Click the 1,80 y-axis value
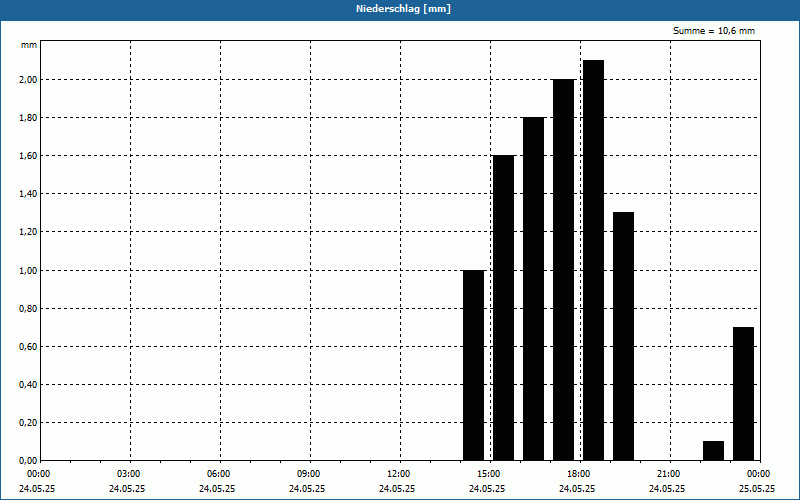 tap(28, 118)
